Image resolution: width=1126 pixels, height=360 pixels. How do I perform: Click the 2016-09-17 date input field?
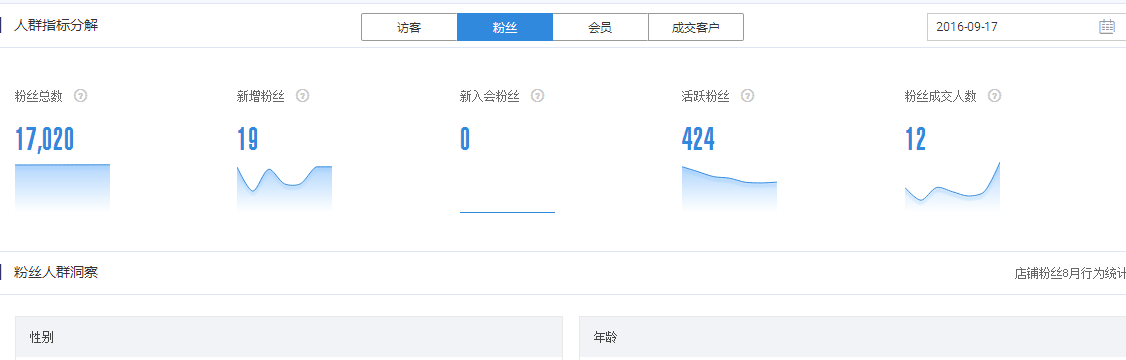(1026, 27)
